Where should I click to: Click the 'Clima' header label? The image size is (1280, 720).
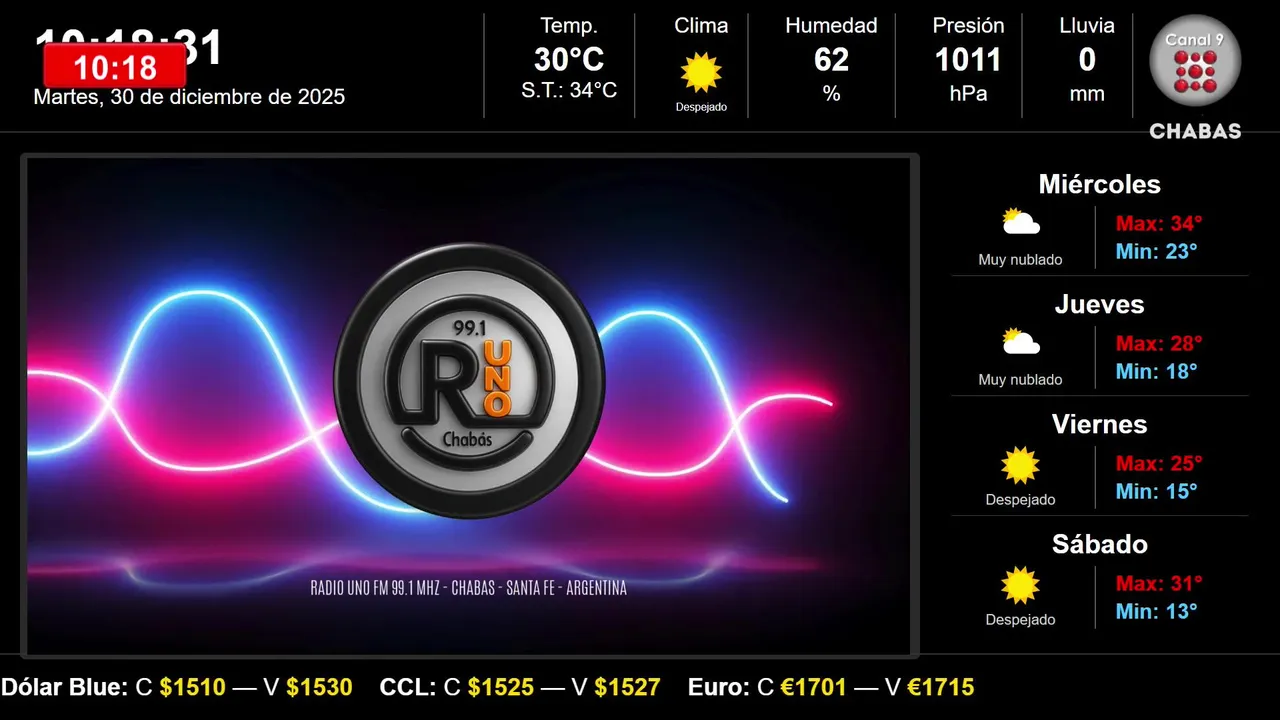coord(701,26)
